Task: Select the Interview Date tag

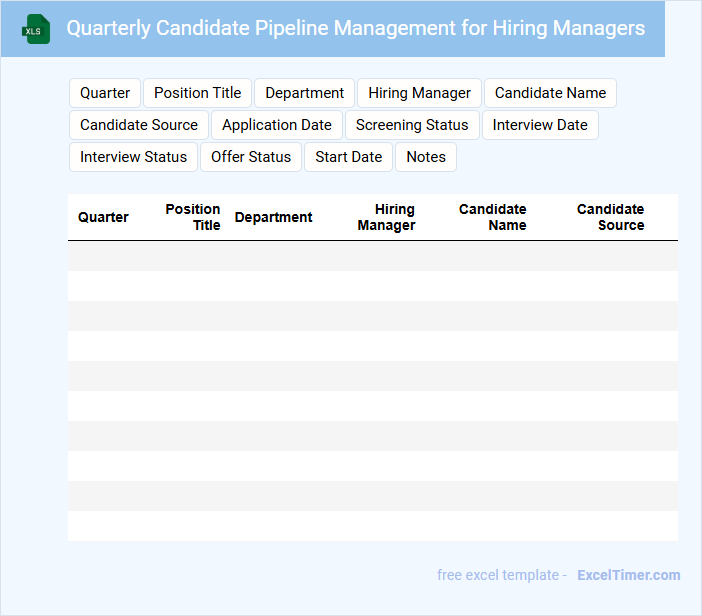Action: [x=540, y=125]
